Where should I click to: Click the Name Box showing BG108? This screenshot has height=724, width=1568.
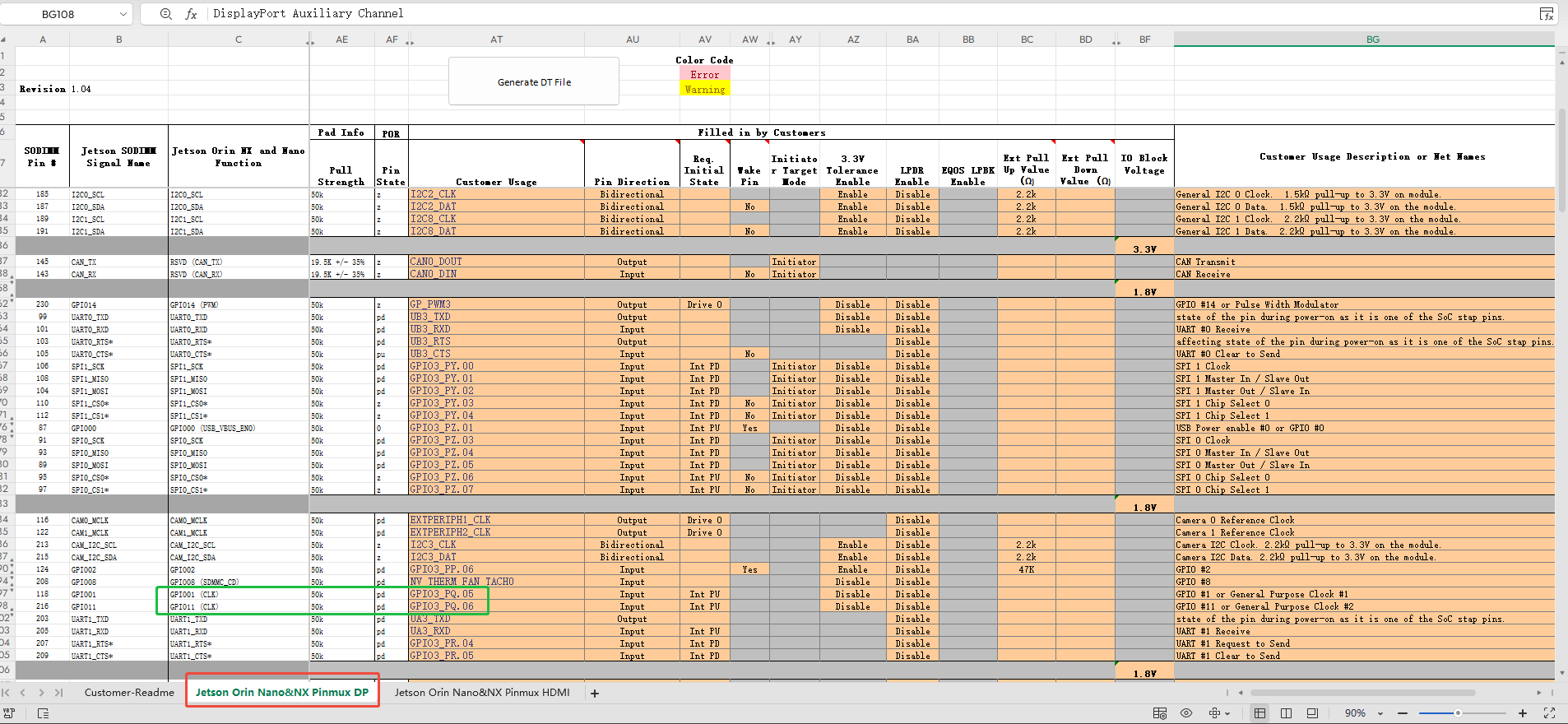(58, 14)
